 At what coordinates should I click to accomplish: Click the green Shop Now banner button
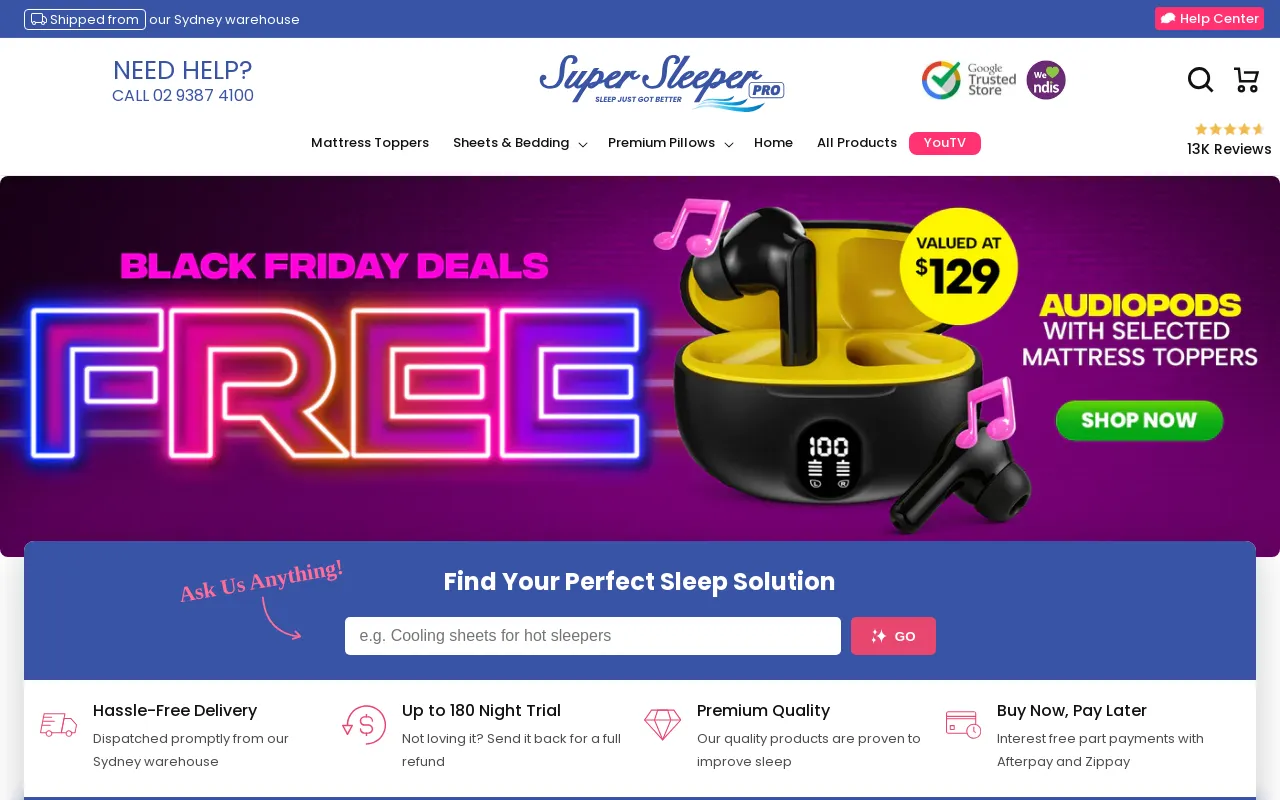pyautogui.click(x=1139, y=421)
